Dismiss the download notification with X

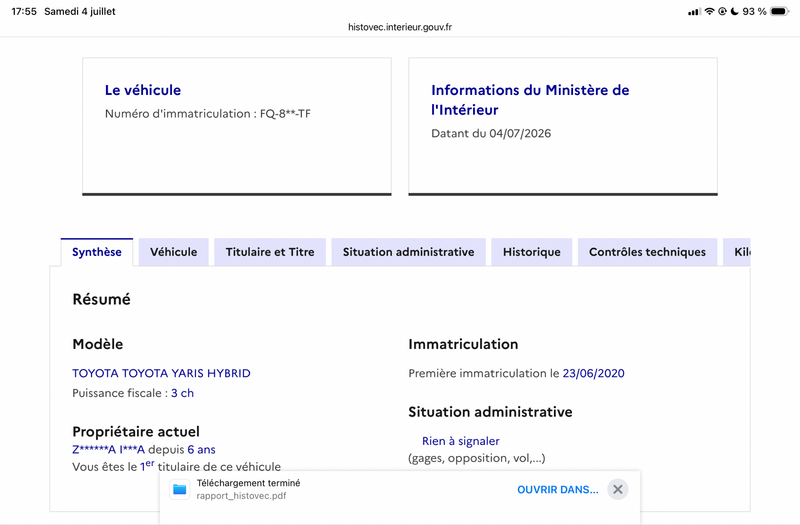pos(617,490)
